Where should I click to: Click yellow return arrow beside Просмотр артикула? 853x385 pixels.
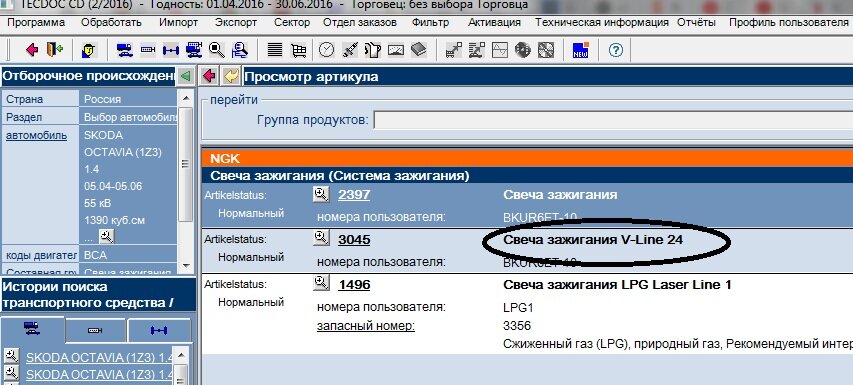pos(231,76)
